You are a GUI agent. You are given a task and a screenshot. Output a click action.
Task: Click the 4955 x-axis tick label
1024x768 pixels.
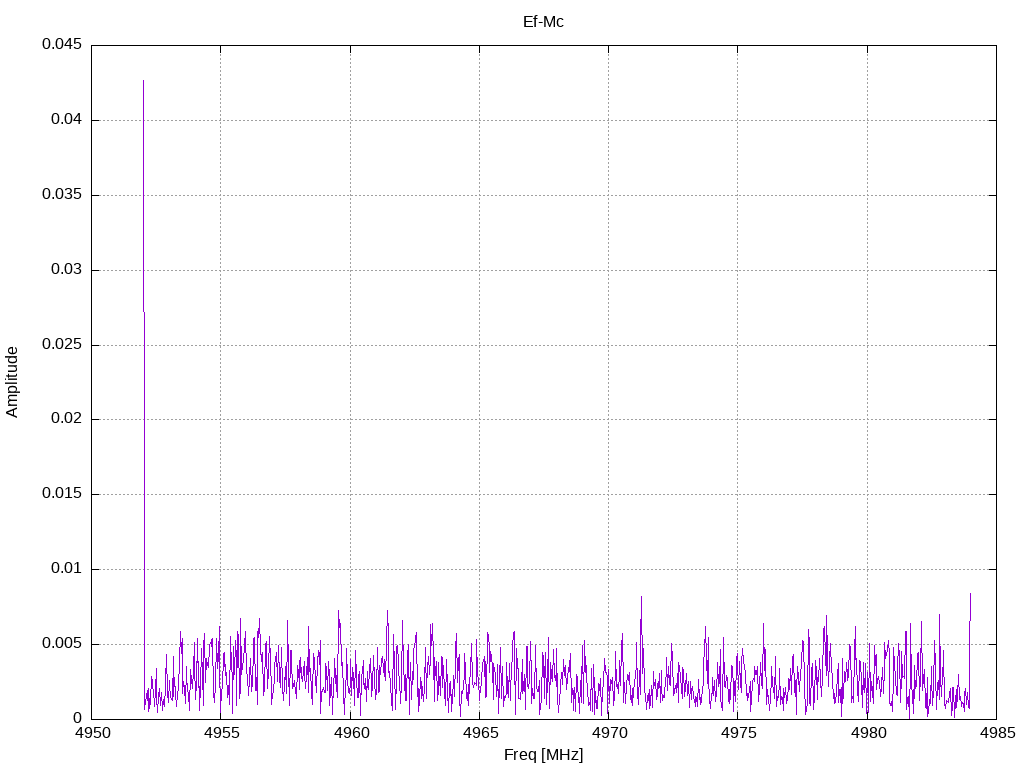[x=221, y=734]
